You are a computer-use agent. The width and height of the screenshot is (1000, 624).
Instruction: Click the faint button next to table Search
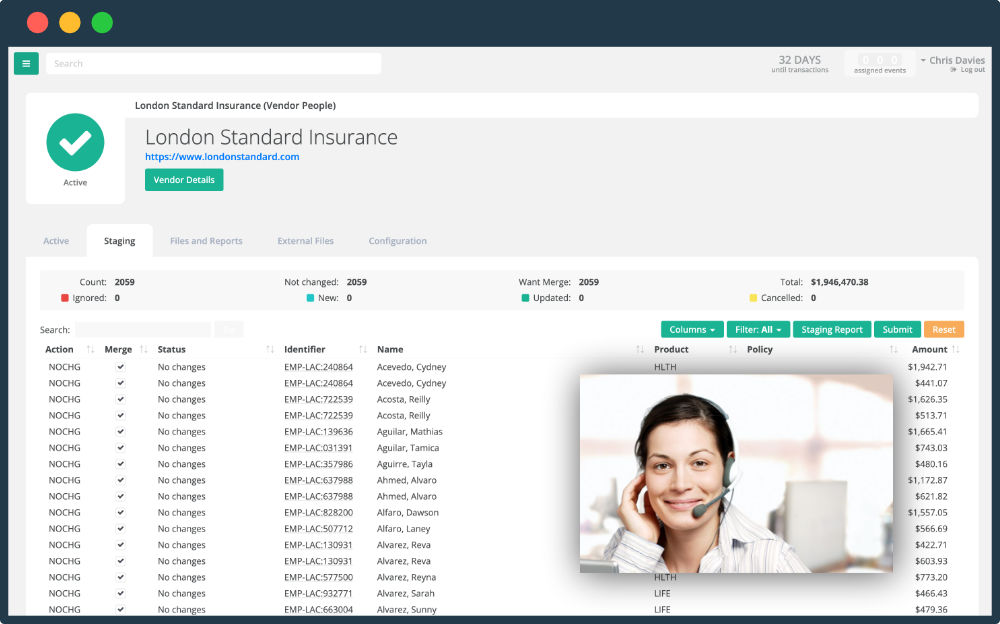coord(229,330)
